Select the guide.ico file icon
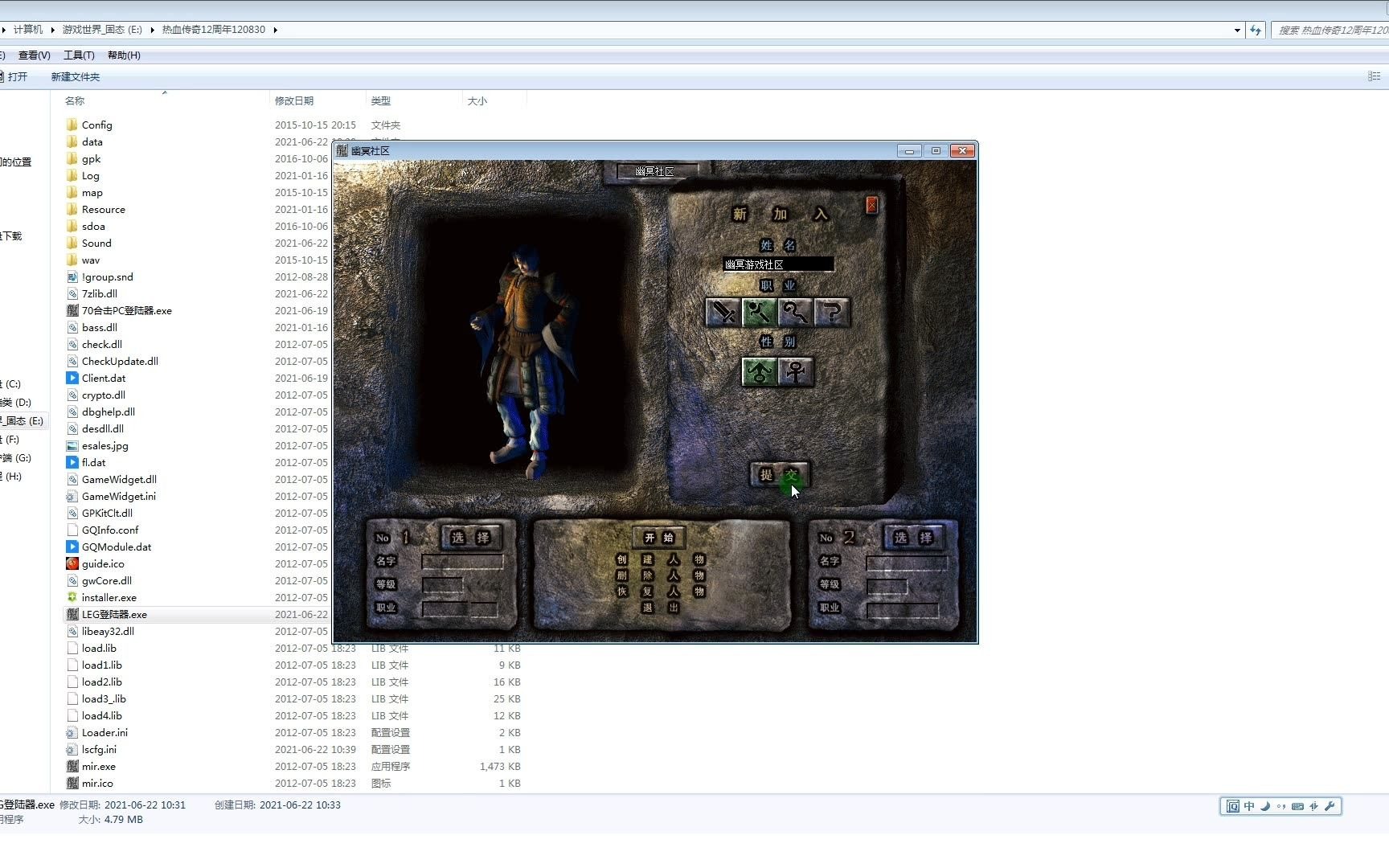Image resolution: width=1389 pixels, height=868 pixels. (x=72, y=563)
